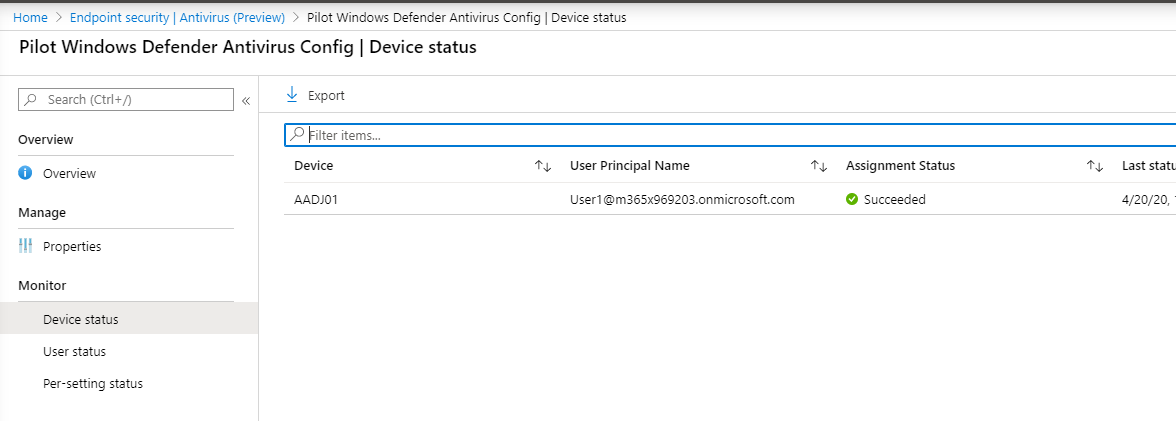Open User status in Monitor section

(74, 351)
